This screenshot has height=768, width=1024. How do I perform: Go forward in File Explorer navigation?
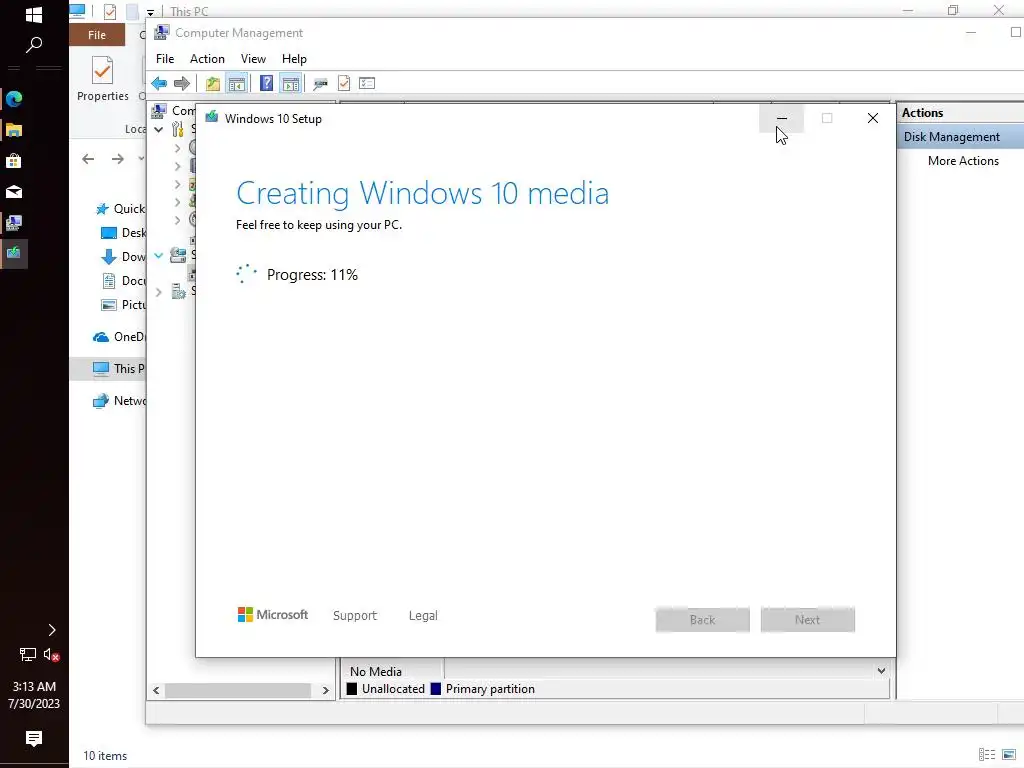[118, 159]
